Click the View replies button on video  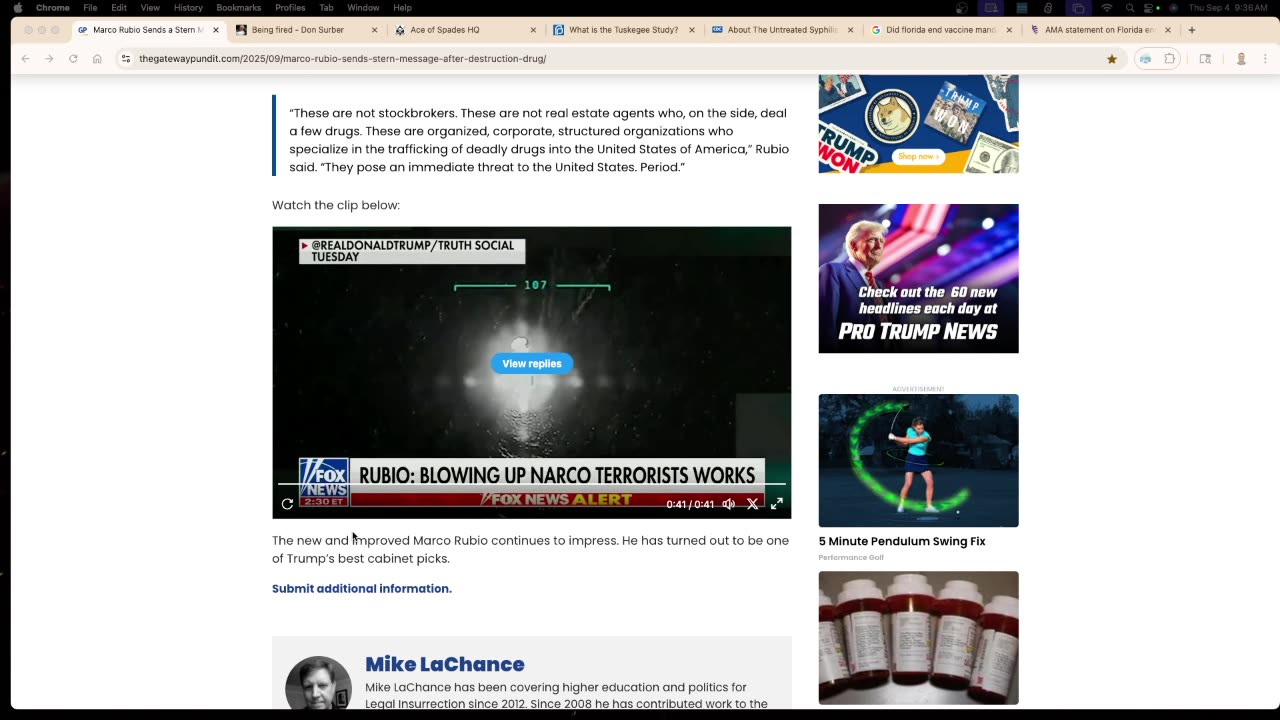coord(532,363)
